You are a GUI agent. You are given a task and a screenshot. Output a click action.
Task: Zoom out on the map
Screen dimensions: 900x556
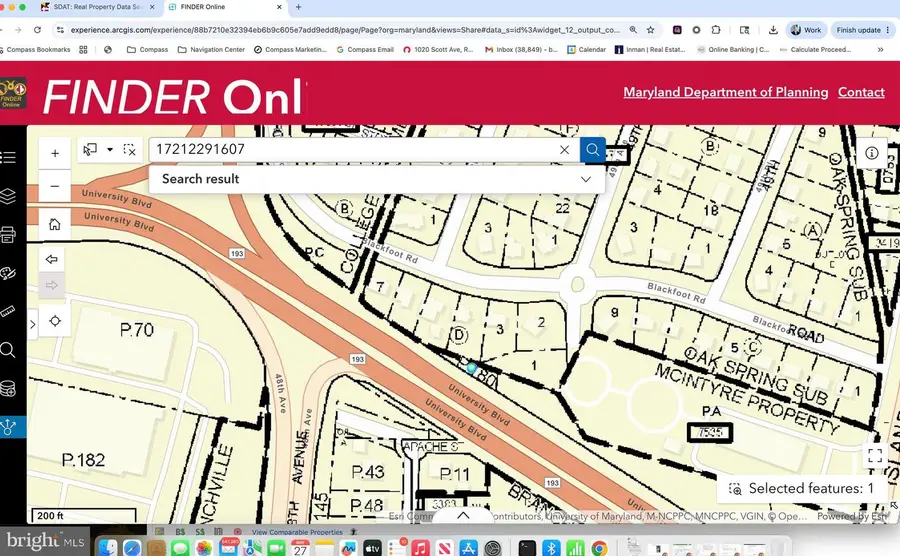(x=55, y=186)
